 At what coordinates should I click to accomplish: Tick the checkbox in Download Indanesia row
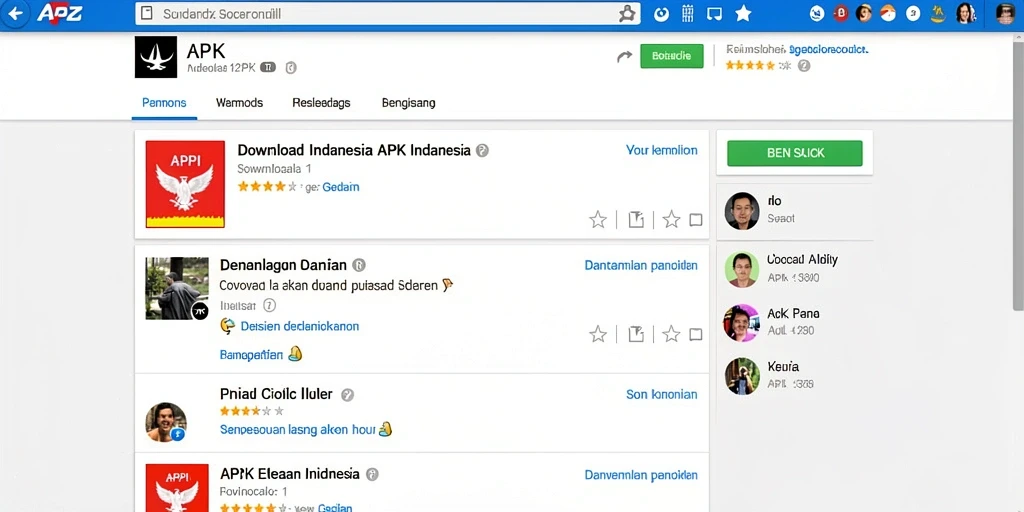(696, 220)
